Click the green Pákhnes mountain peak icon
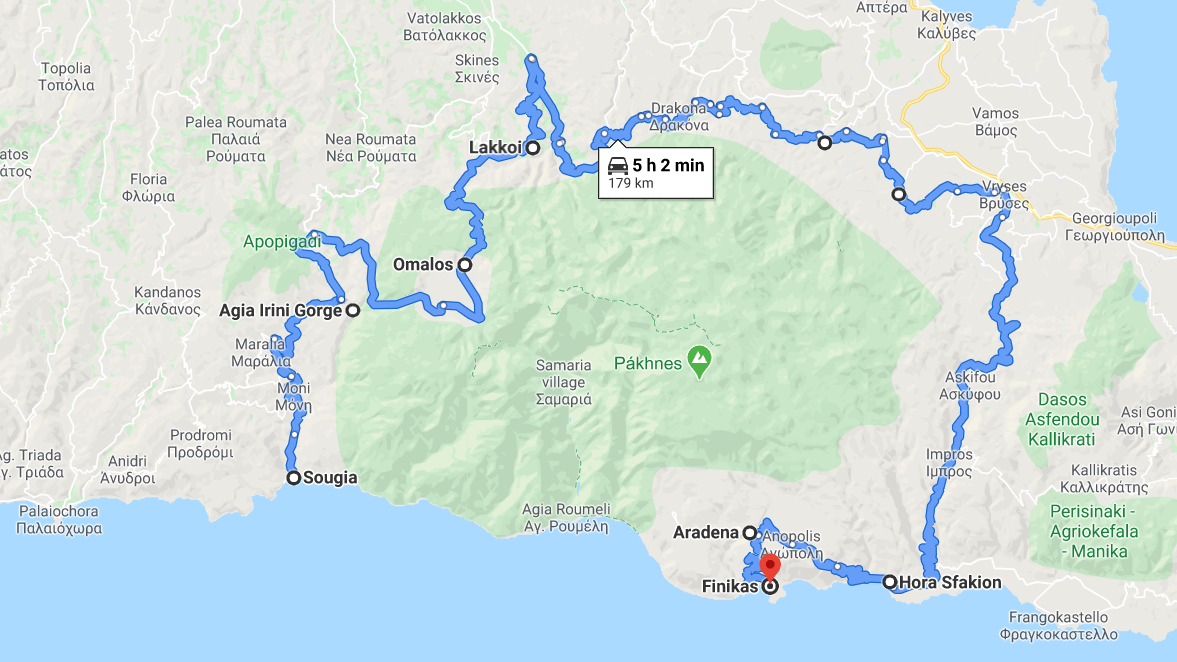This screenshot has width=1177, height=662. 700,362
